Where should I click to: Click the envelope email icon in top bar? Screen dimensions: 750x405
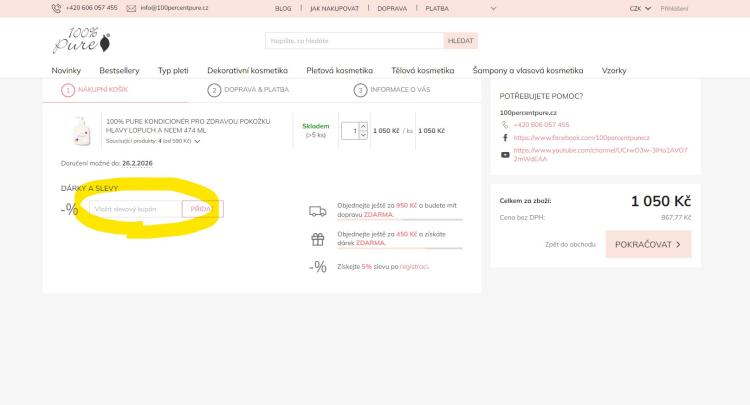(131, 9)
